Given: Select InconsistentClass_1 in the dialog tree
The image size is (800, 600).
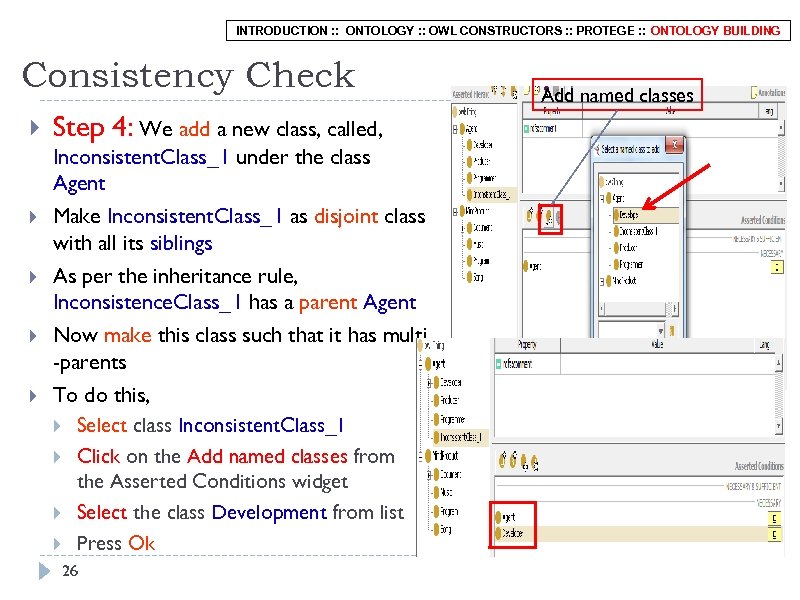Looking at the screenshot, I should [636, 231].
